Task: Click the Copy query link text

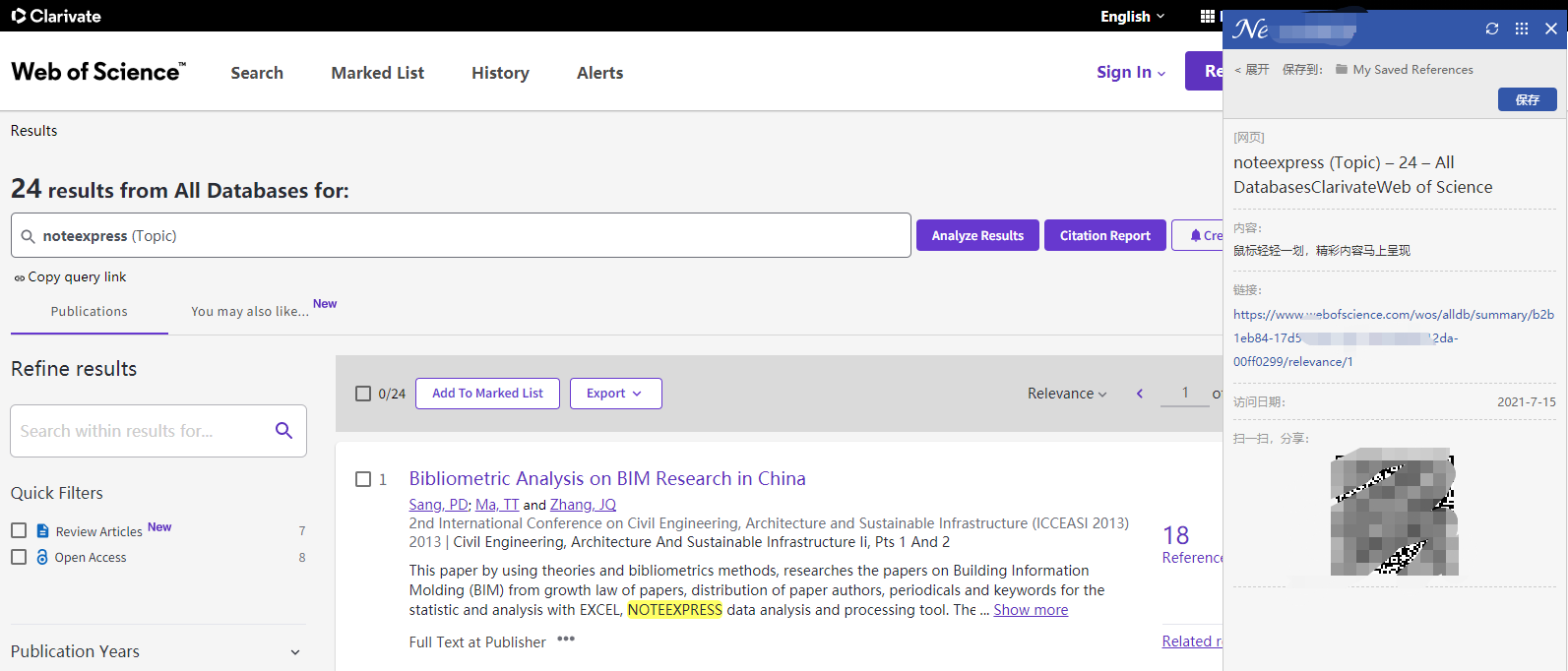Action: [77, 277]
